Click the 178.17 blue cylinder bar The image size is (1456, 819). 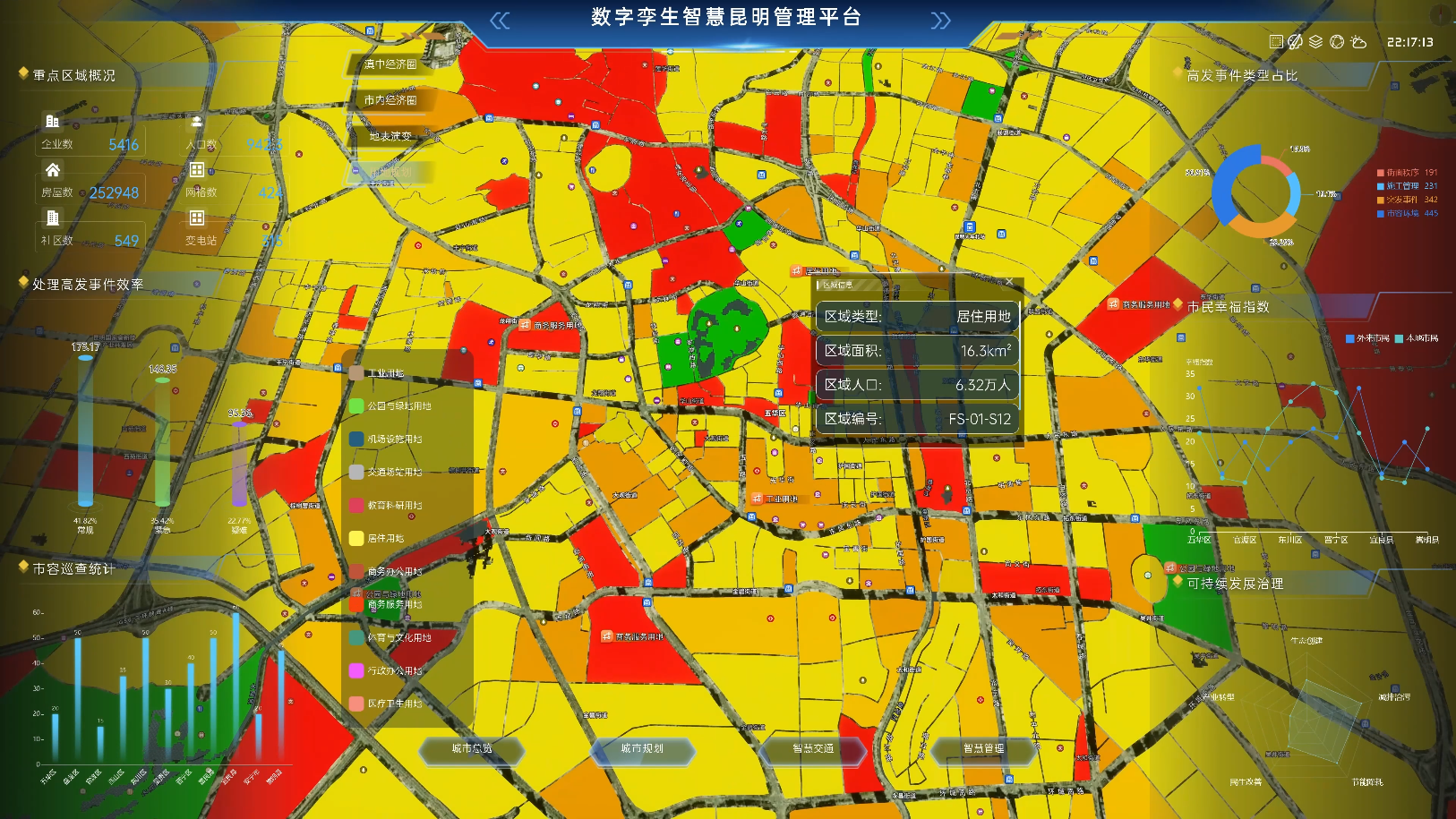click(85, 431)
